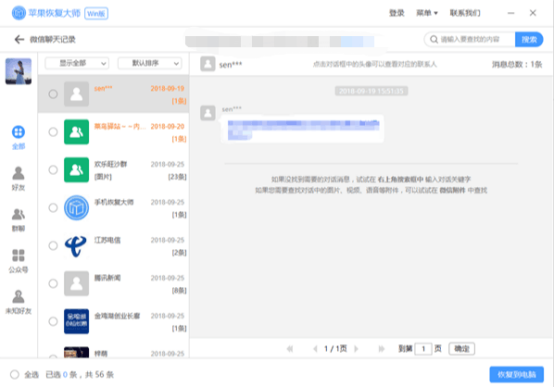
Task: Click the 欢乐旺沙群 conversation name
Action: (111, 164)
